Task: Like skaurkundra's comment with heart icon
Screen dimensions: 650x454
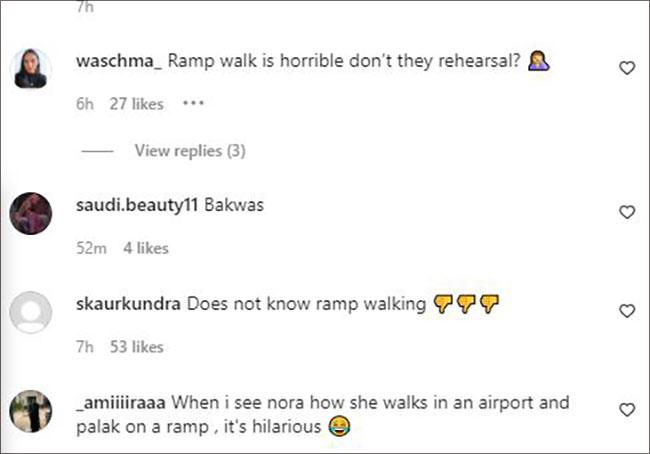Action: pyautogui.click(x=627, y=311)
